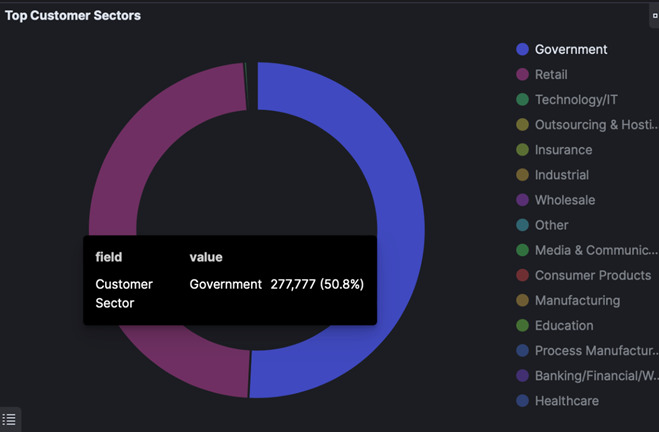
Task: Toggle the Healthcare legend label
Action: tap(566, 401)
